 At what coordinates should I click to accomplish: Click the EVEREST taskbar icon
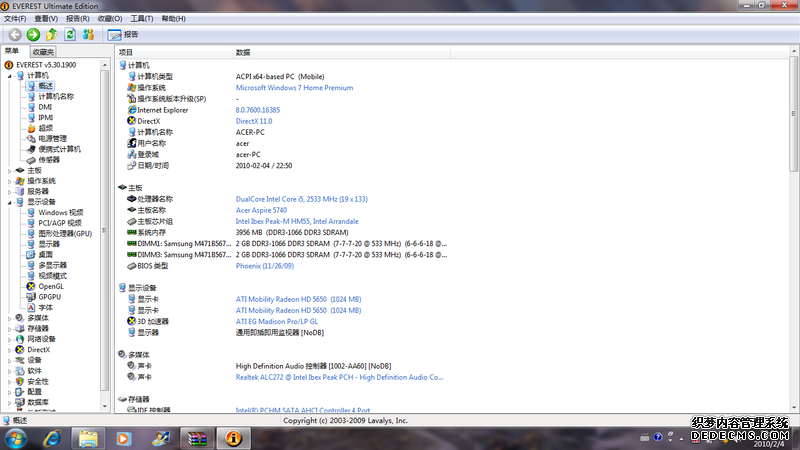coord(234,438)
